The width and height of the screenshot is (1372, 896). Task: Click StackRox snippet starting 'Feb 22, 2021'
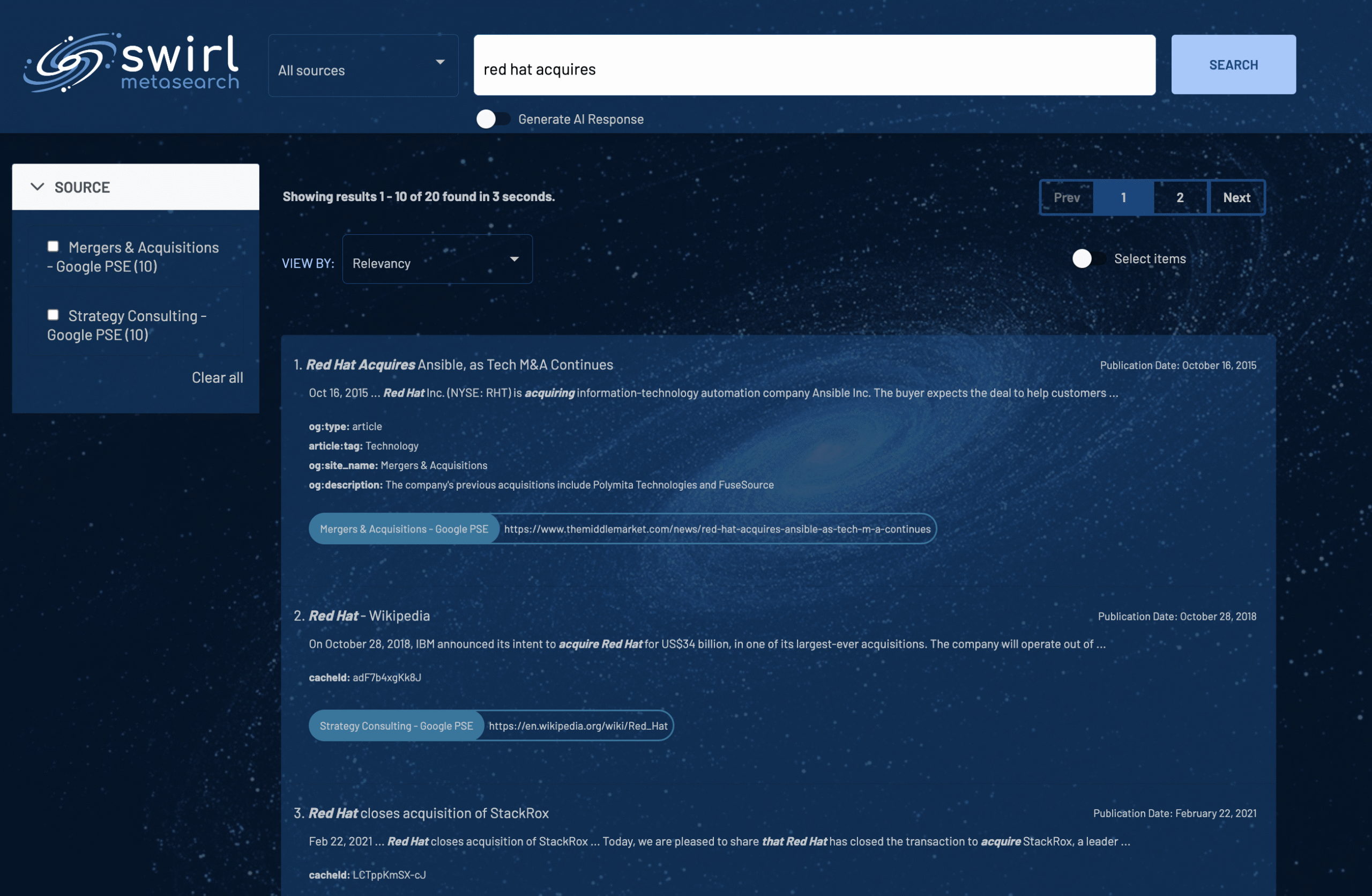tap(719, 842)
